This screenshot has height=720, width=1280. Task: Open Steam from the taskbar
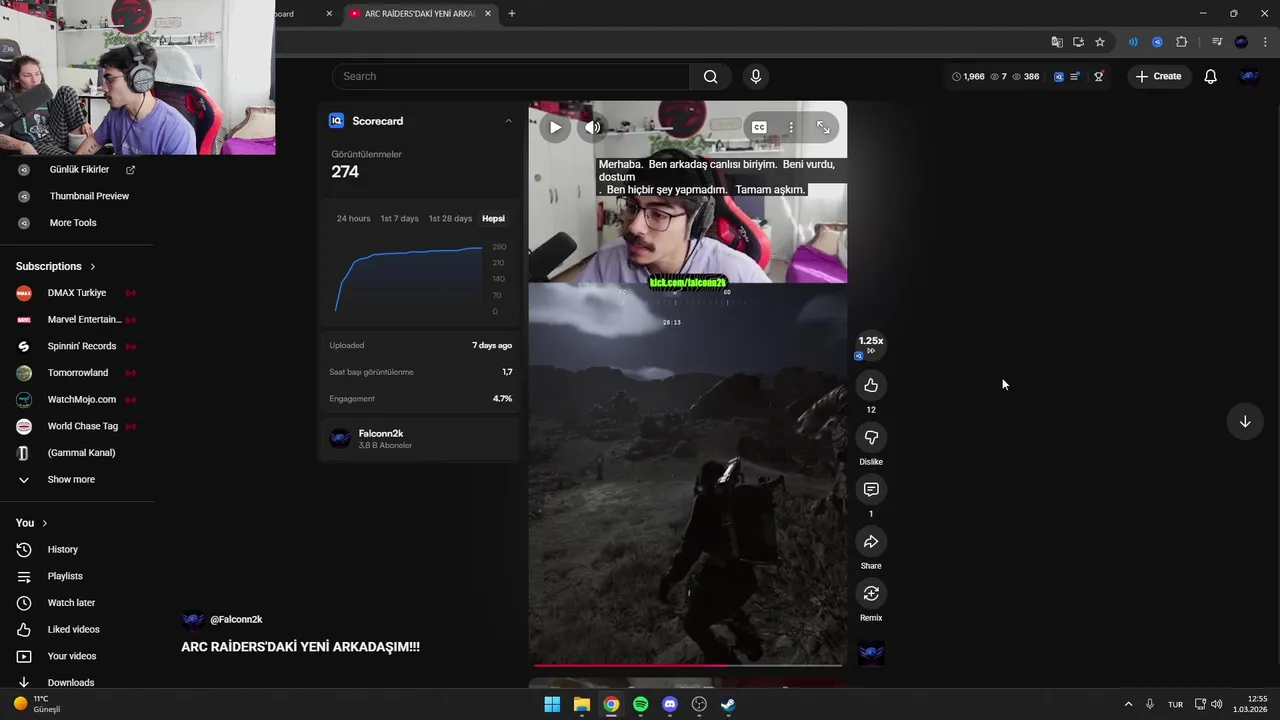coord(729,704)
